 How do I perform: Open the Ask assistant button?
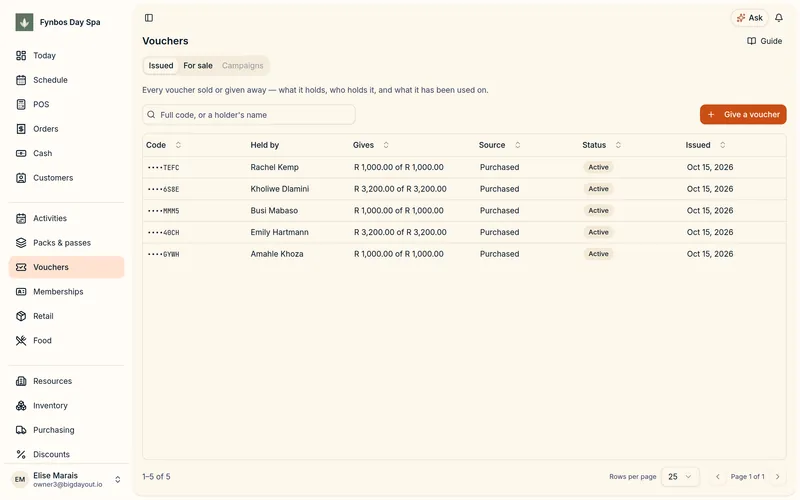pyautogui.click(x=749, y=18)
